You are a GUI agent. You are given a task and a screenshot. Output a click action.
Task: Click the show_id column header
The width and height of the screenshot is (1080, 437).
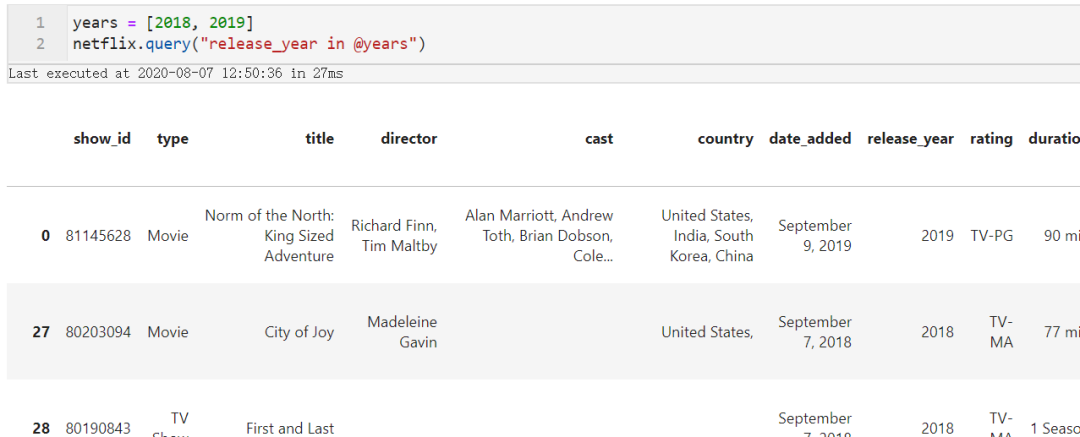102,139
